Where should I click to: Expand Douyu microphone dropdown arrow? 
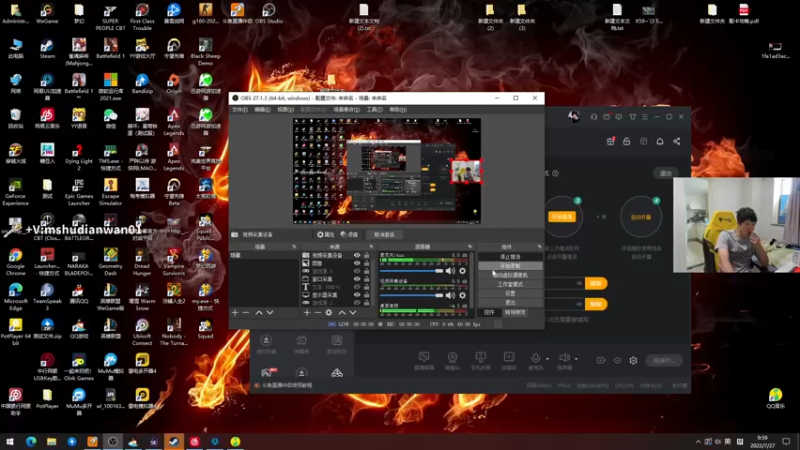point(547,359)
